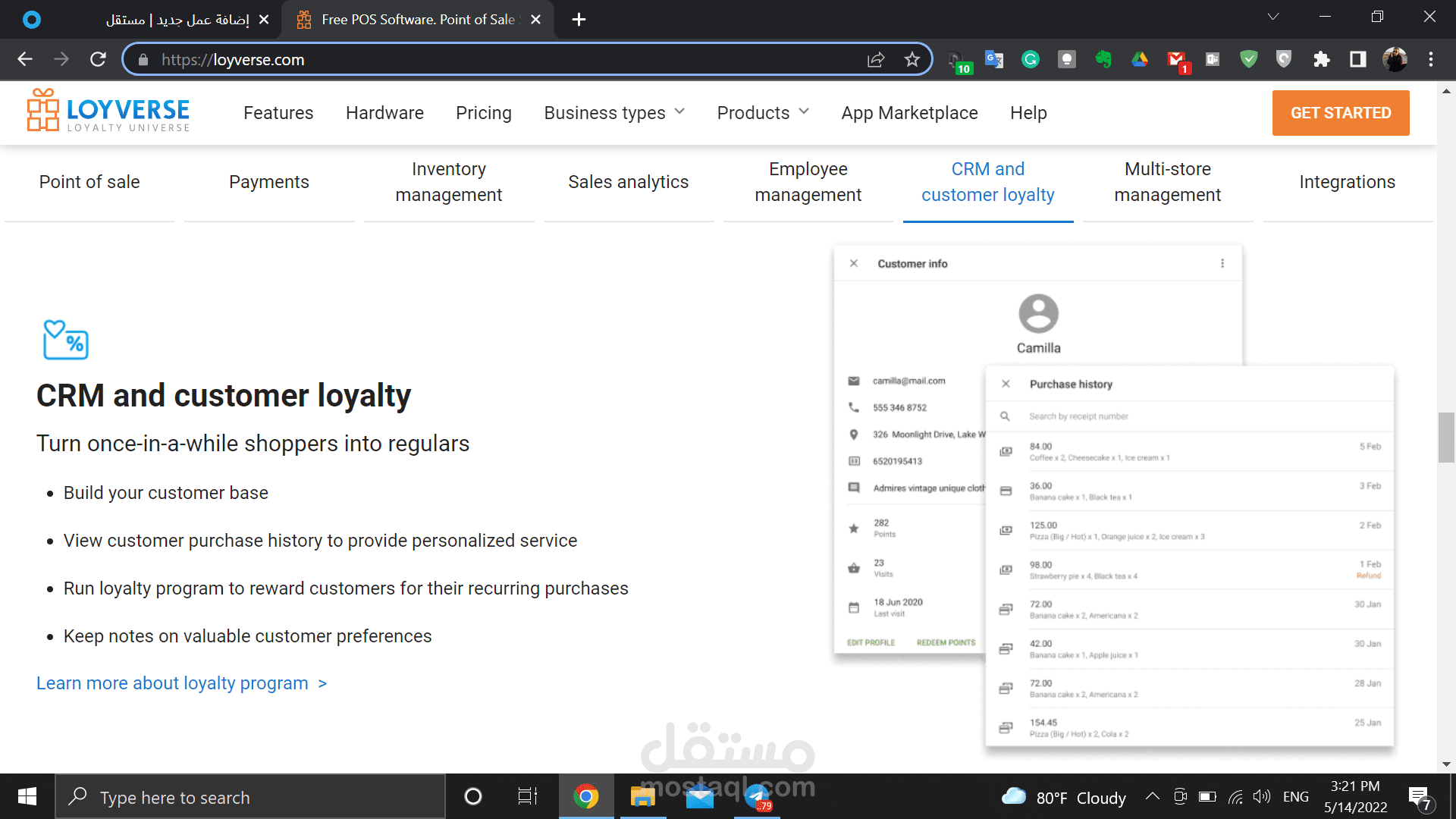This screenshot has width=1456, height=819.
Task: Expand the Products dropdown menu
Action: pyautogui.click(x=763, y=113)
